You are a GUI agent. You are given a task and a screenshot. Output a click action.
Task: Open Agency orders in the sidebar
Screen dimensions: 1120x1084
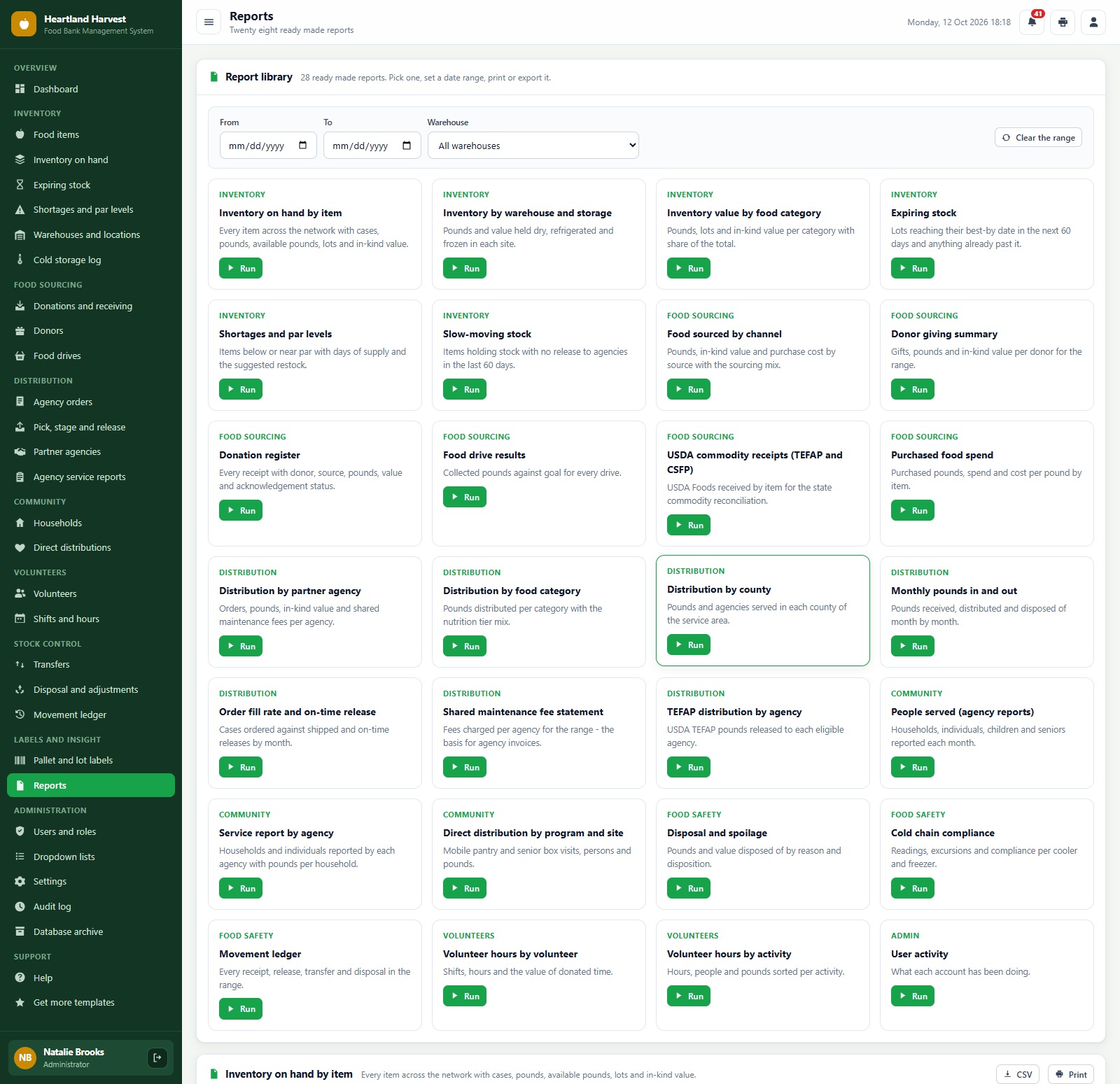pyautogui.click(x=91, y=402)
